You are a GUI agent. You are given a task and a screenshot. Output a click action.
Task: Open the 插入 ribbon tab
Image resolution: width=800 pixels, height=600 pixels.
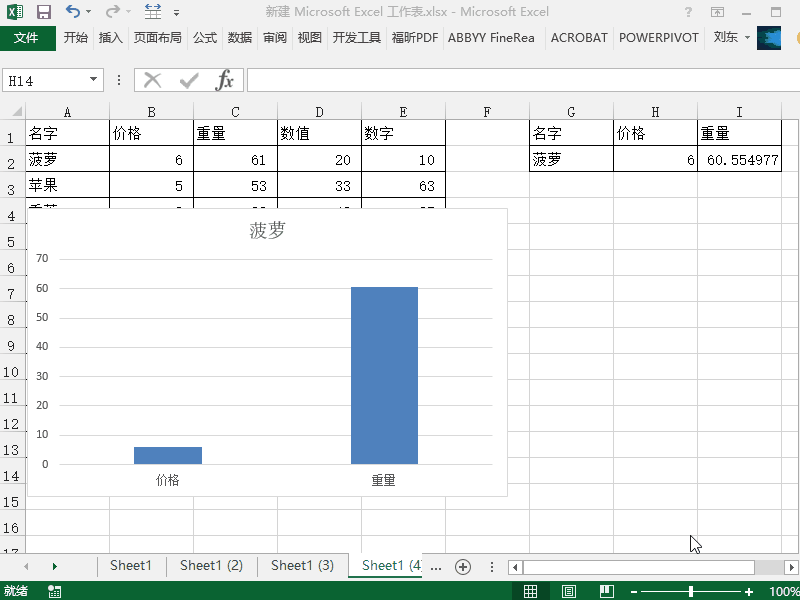pos(110,38)
